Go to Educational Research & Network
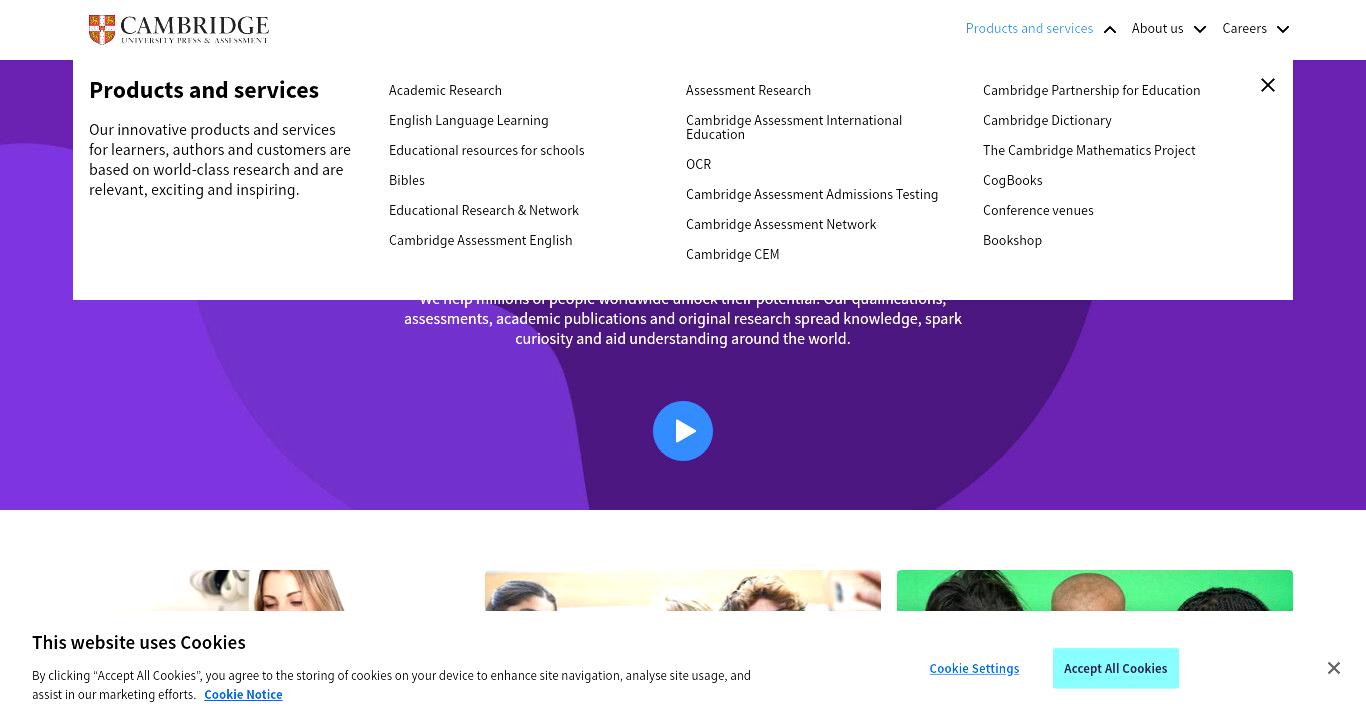This screenshot has width=1366, height=728. (483, 210)
